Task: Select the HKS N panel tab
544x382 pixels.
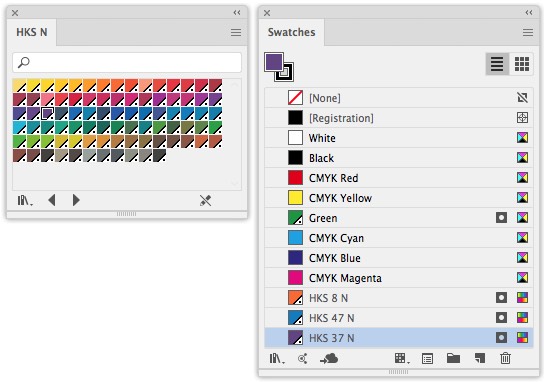Action: [x=32, y=32]
